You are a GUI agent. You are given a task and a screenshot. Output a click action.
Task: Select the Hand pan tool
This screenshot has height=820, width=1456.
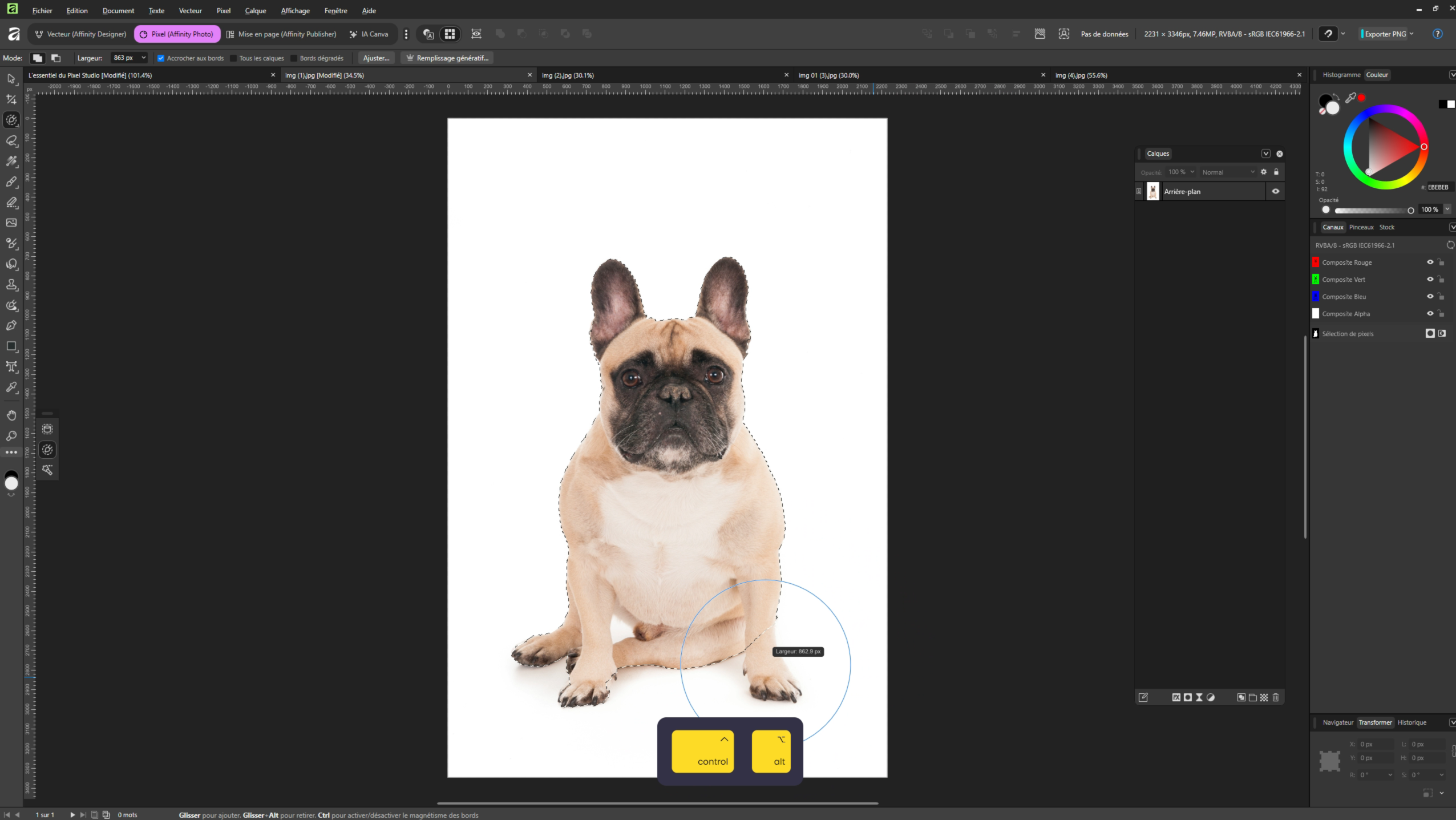point(11,415)
